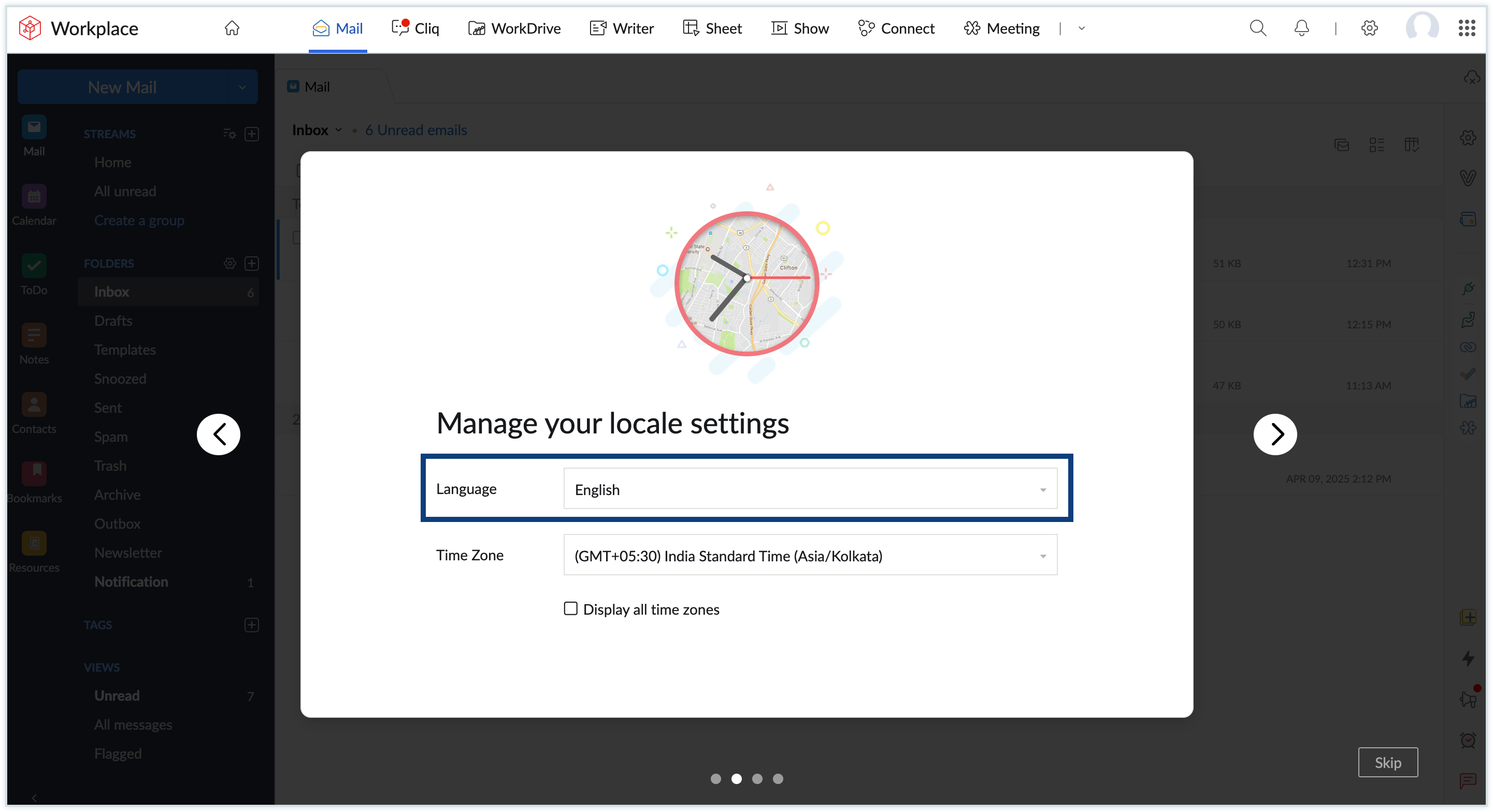This screenshot has height=812, width=1493.
Task: Click the New Mail button
Action: tap(122, 87)
